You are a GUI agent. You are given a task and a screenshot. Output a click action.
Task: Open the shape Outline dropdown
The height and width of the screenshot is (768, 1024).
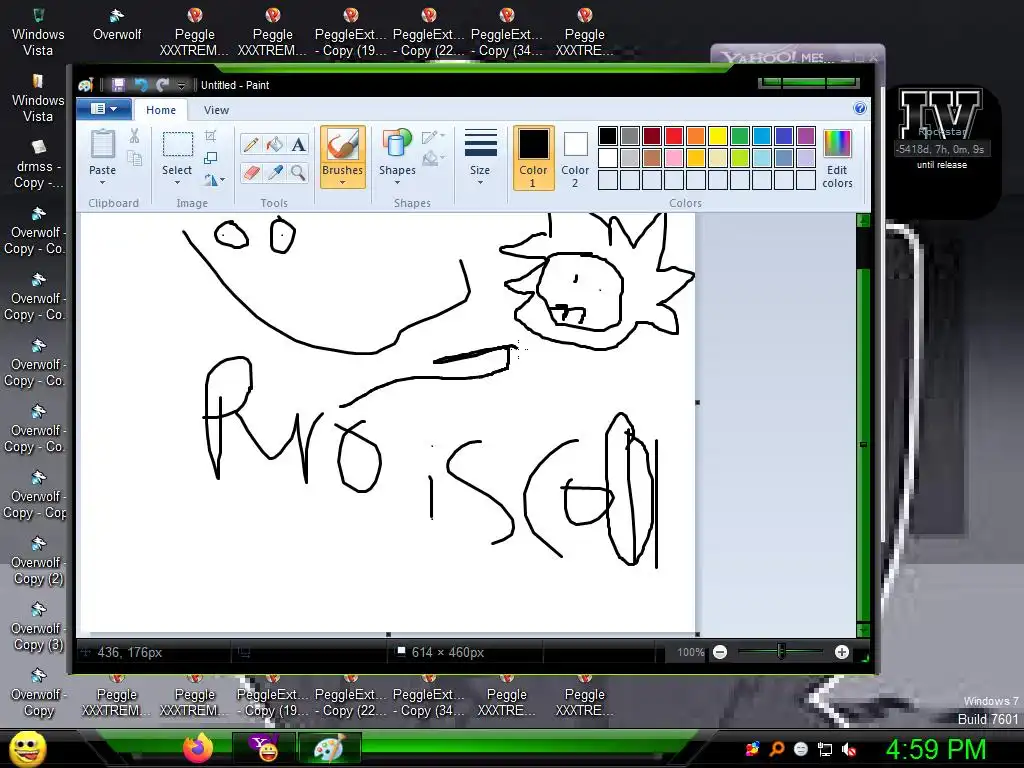coord(433,136)
